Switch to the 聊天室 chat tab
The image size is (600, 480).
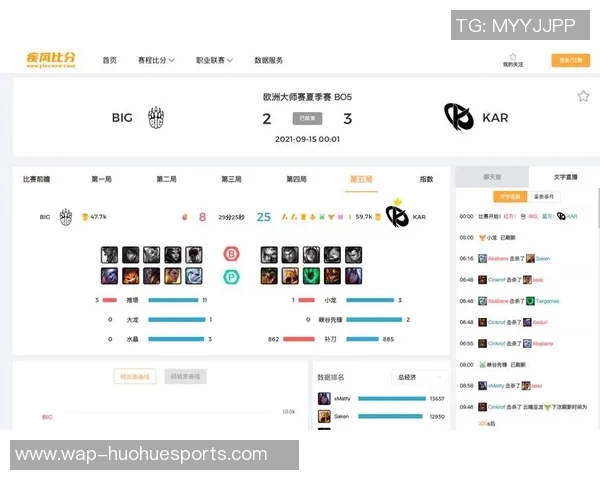point(492,177)
